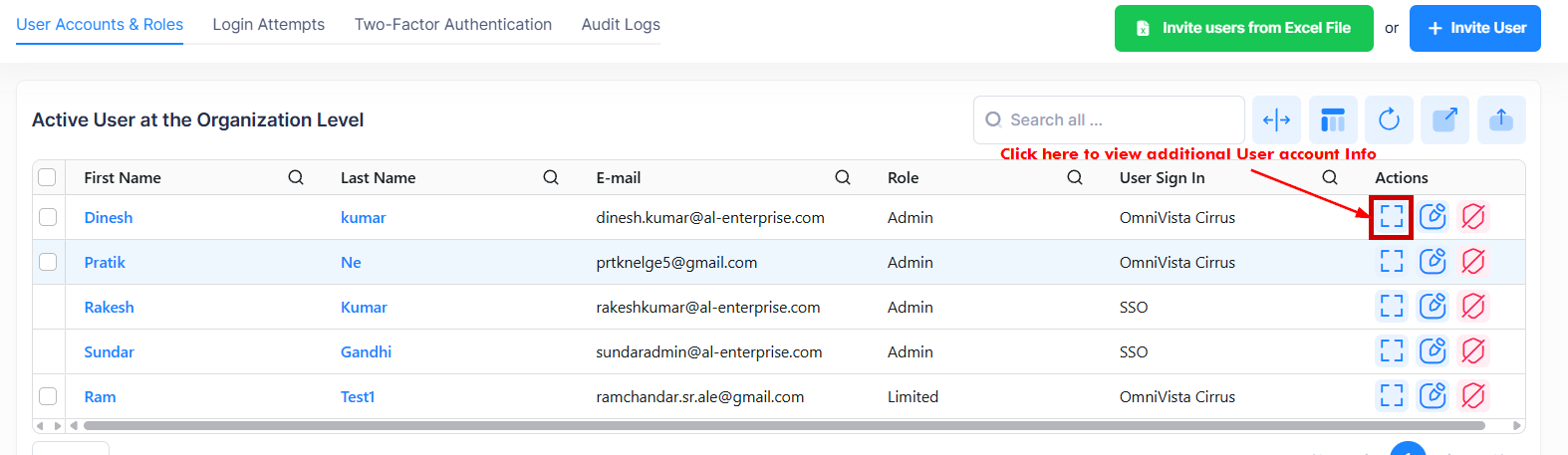This screenshot has width=1568, height=455.
Task: Check the box for Dinesh row
Action: (48, 217)
